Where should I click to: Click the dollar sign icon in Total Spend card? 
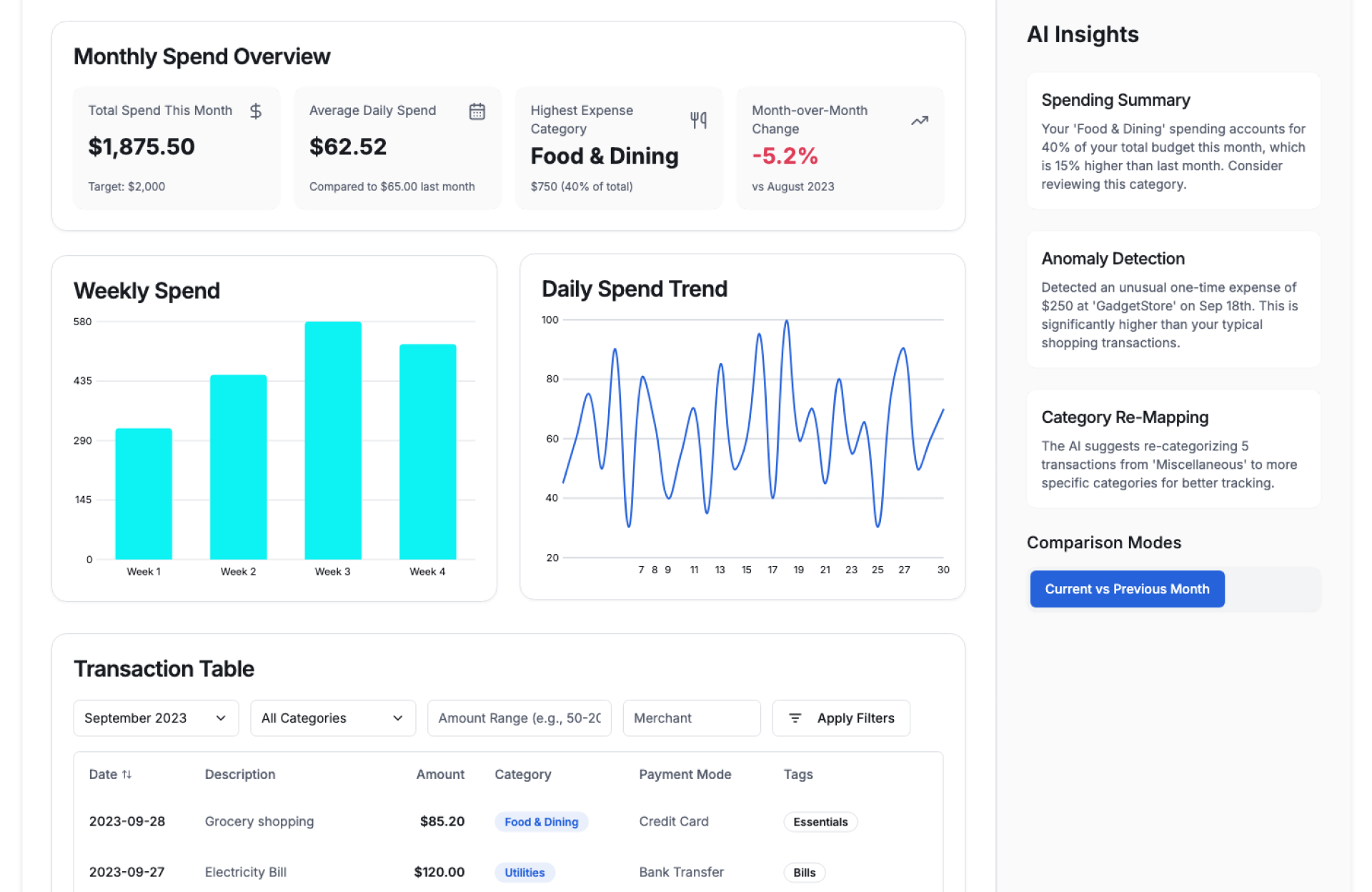255,111
